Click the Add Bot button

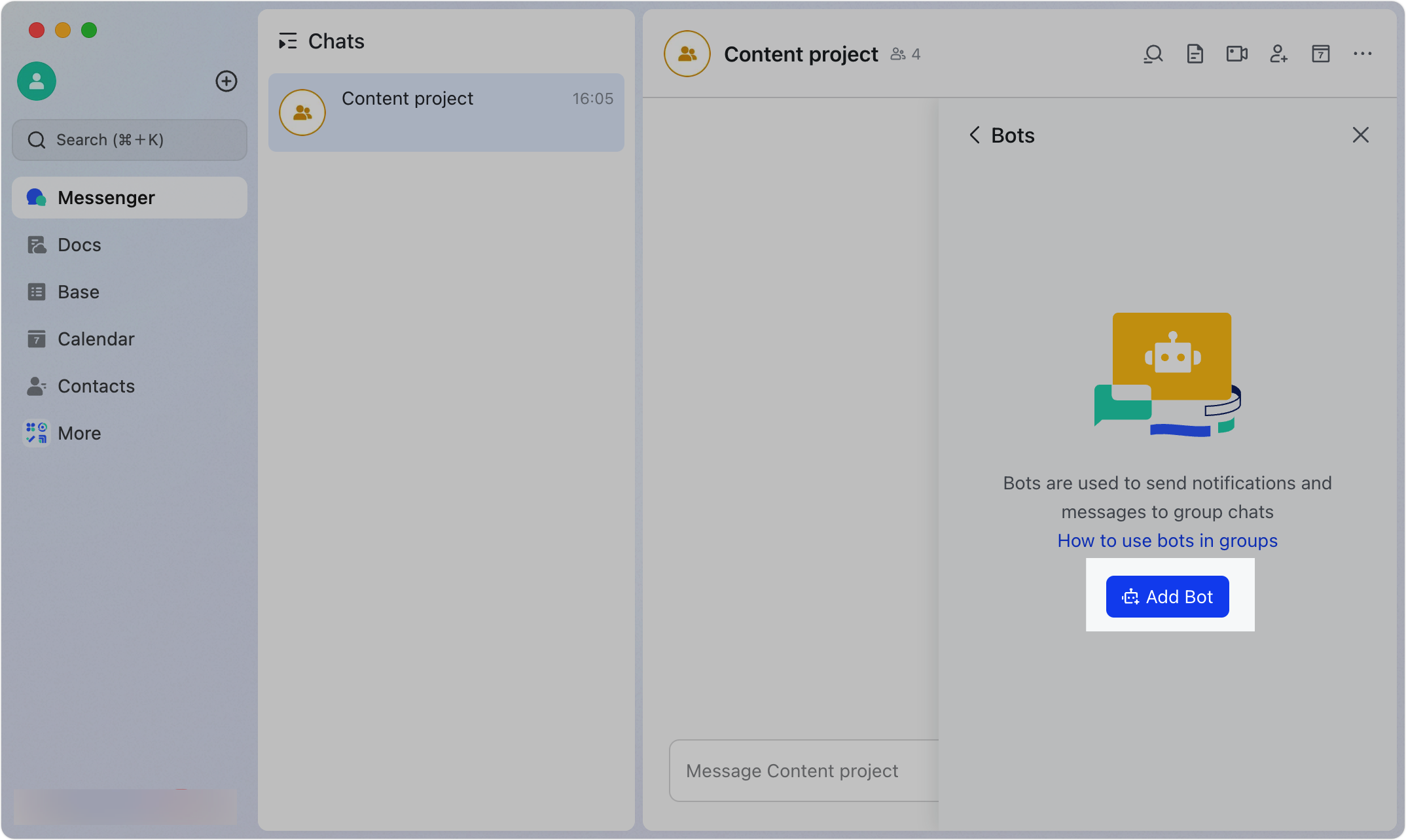[x=1167, y=596]
